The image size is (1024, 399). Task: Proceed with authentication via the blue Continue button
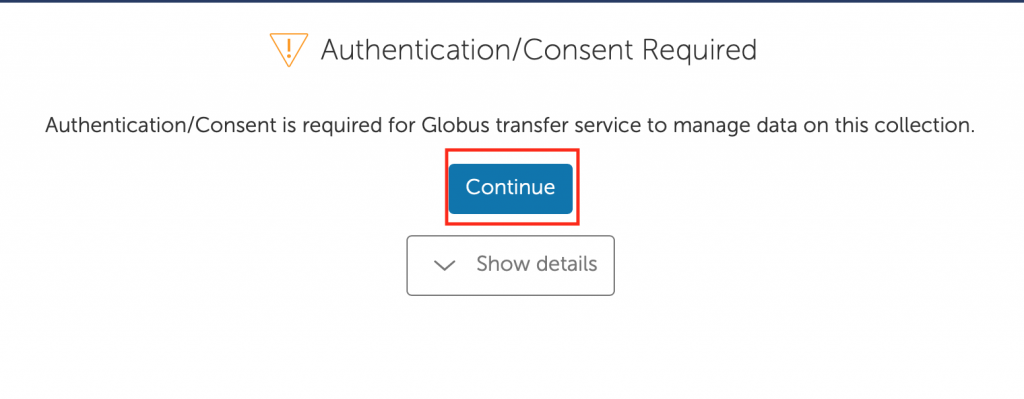click(x=511, y=188)
